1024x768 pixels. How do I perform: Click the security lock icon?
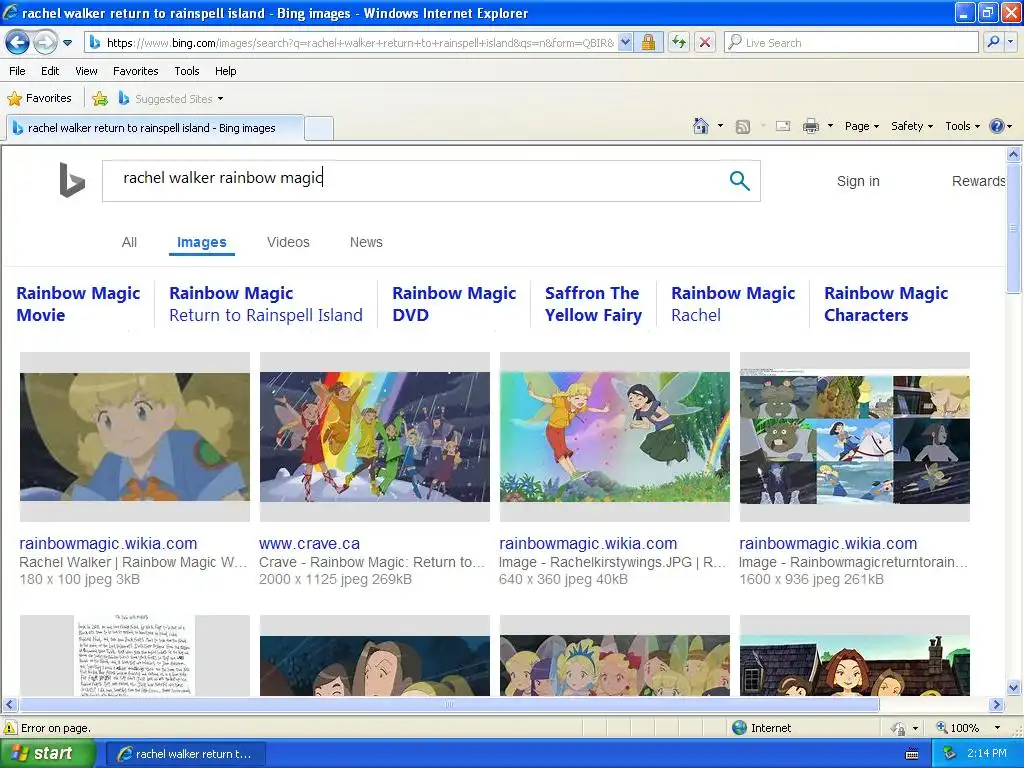pyautogui.click(x=648, y=43)
